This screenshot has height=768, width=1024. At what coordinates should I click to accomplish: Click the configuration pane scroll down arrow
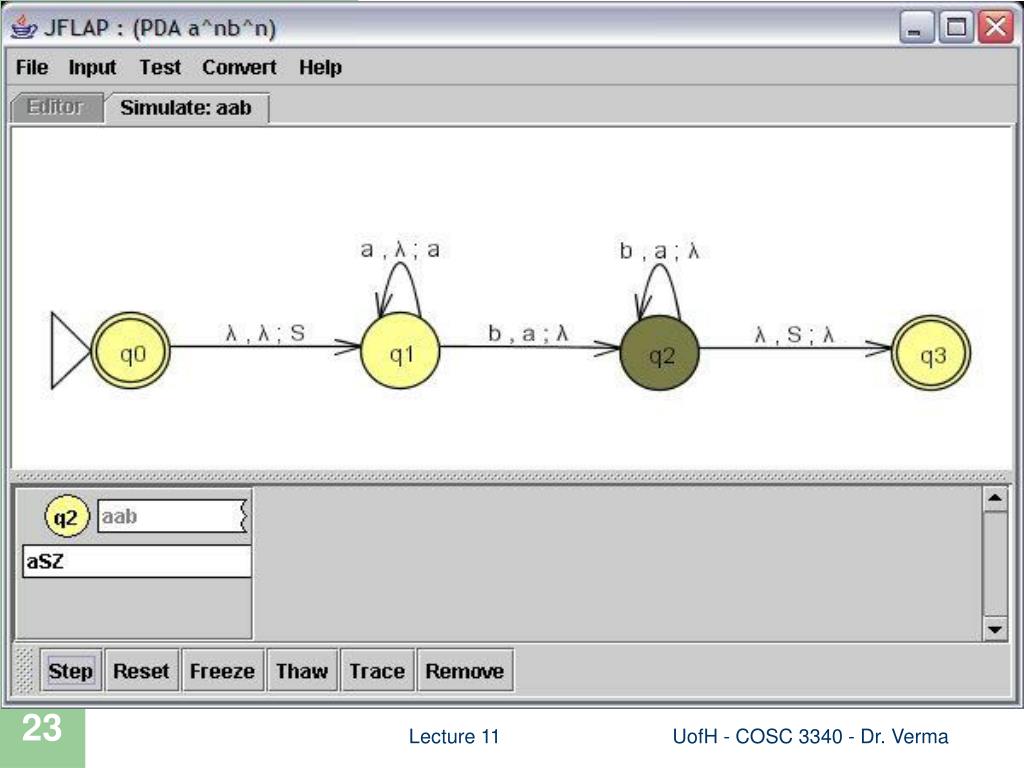pyautogui.click(x=995, y=629)
